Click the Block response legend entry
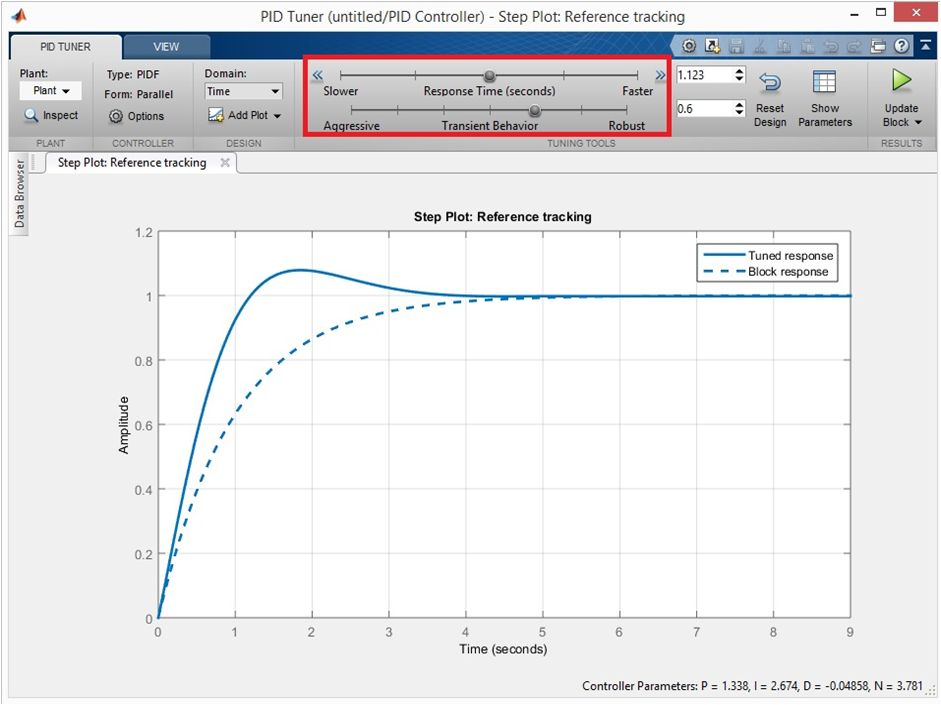 (x=766, y=272)
